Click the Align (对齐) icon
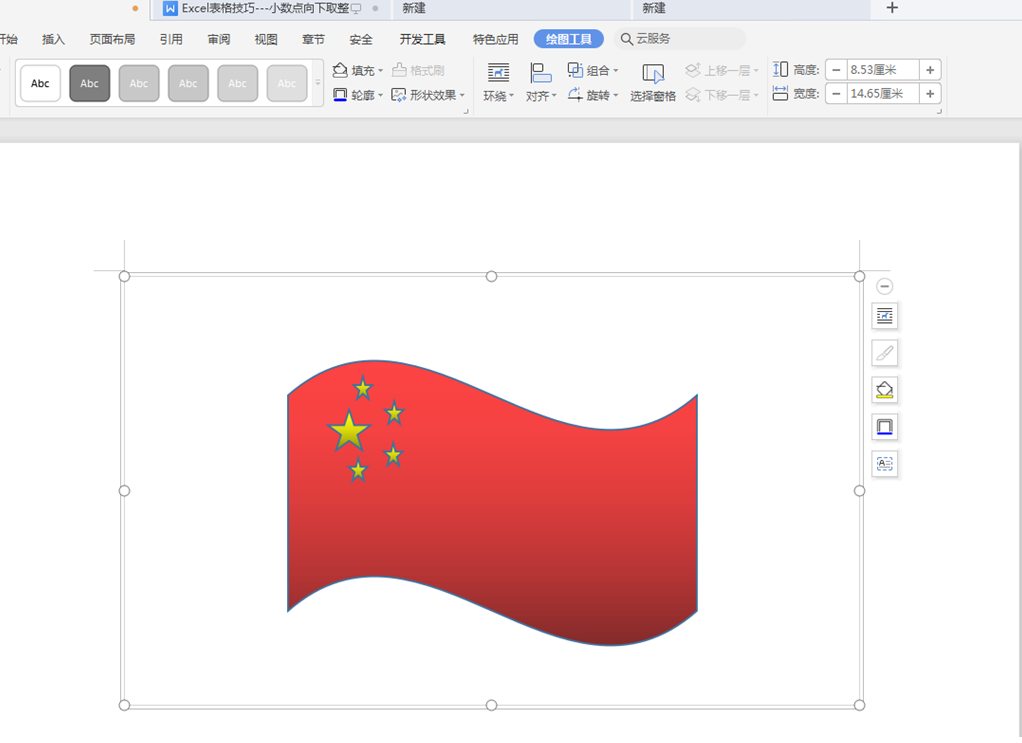The height and width of the screenshot is (743, 1022). point(540,83)
